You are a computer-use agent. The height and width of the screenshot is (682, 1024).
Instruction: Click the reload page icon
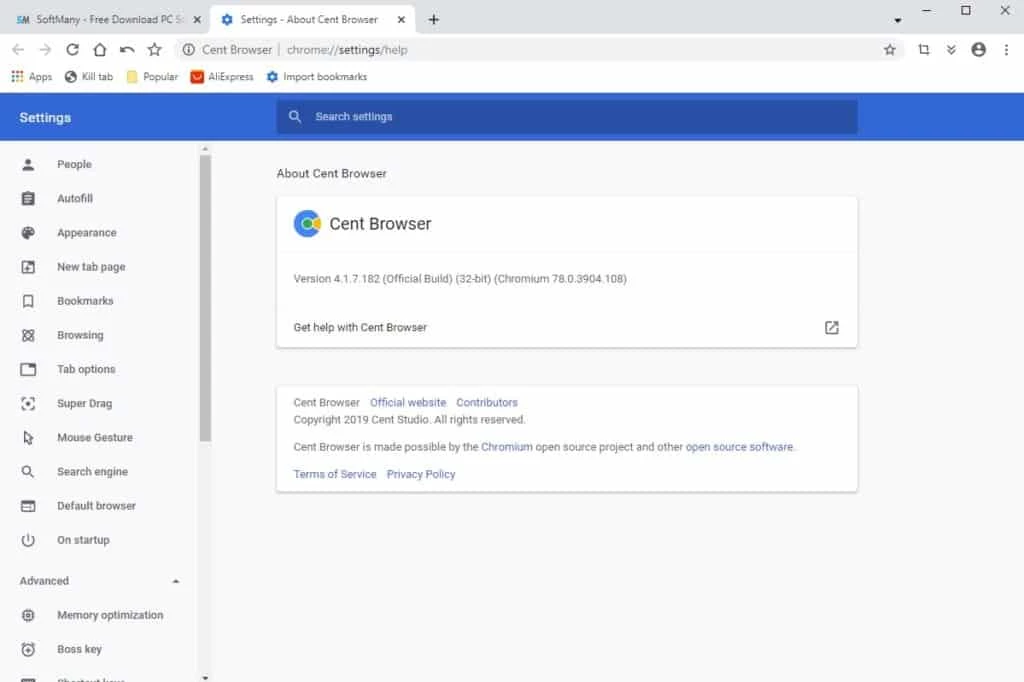pos(72,50)
